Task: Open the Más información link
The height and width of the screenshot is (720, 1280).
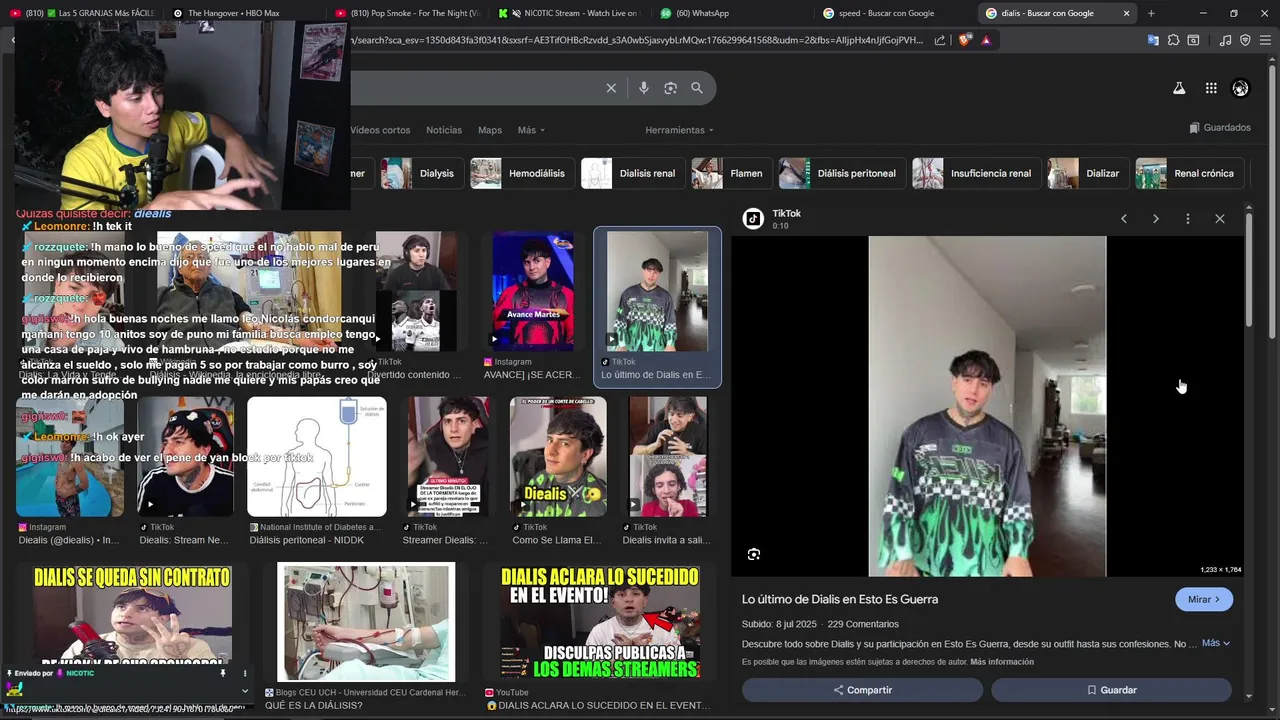Action: (x=1002, y=662)
